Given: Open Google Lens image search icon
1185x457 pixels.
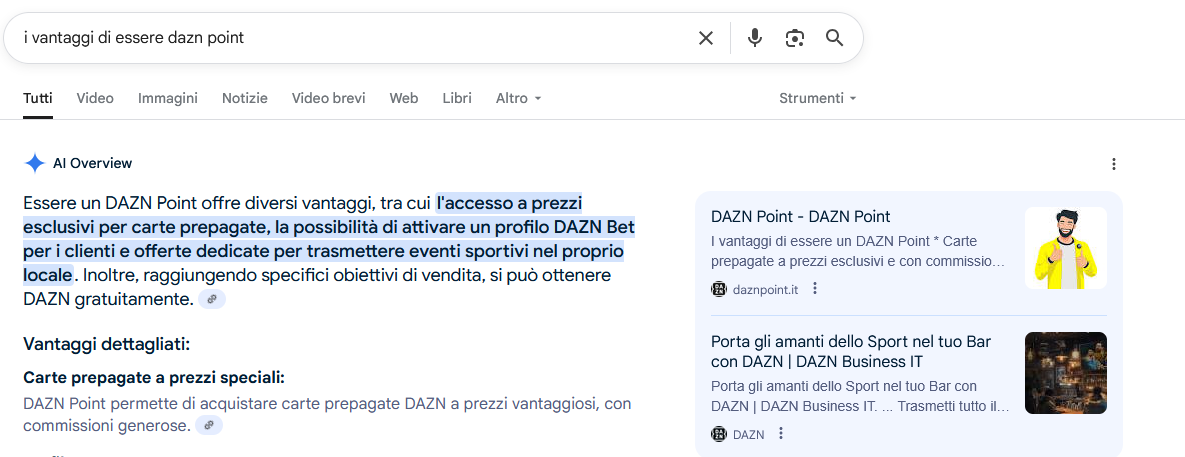Looking at the screenshot, I should click(794, 38).
